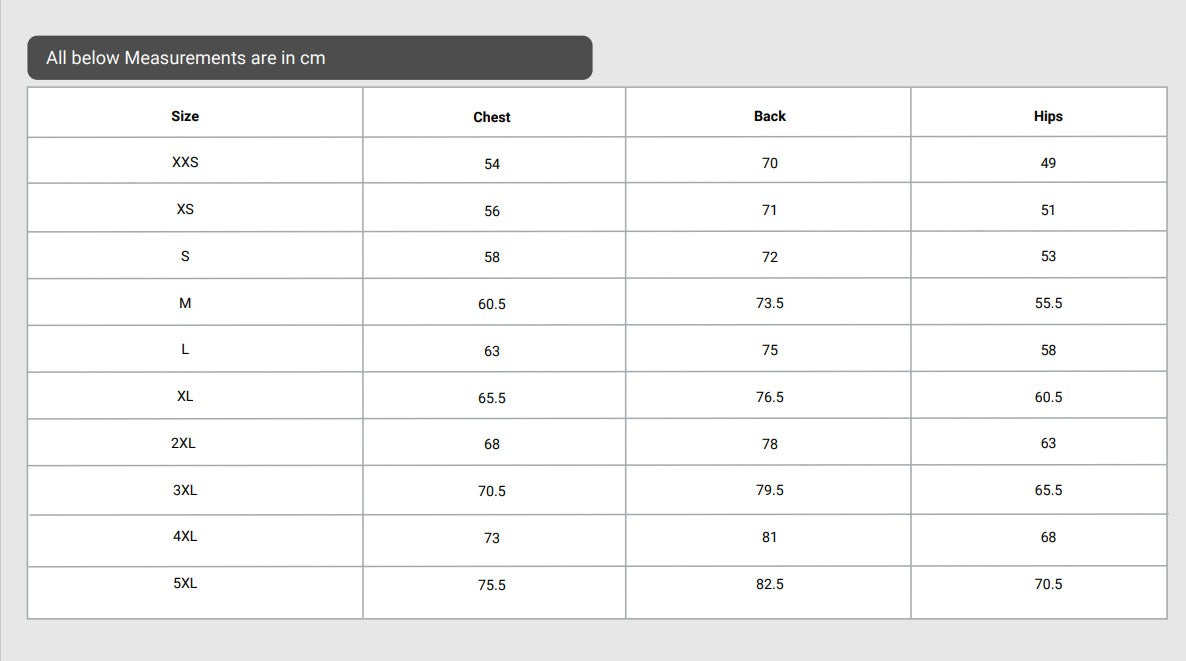Click the 2XL size label
The width and height of the screenshot is (1186, 661).
184,443
